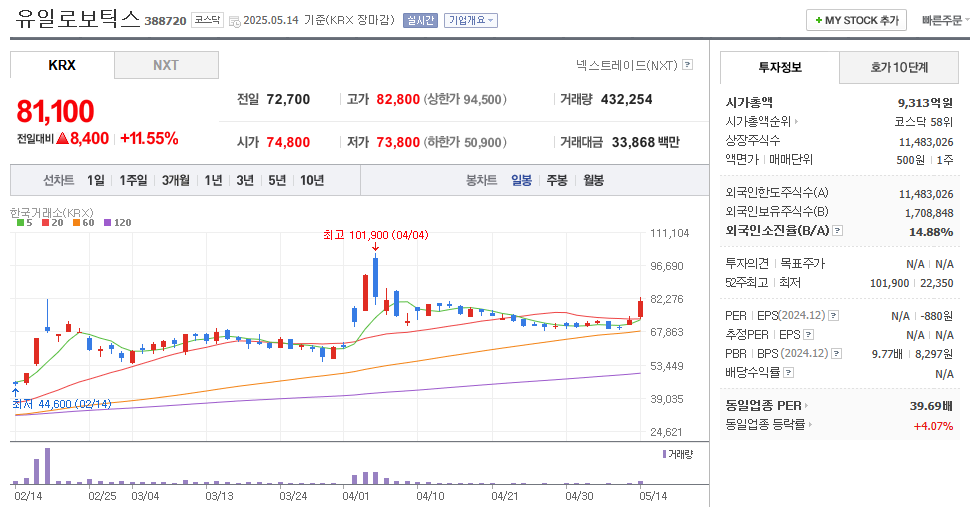The height and width of the screenshot is (507, 975).
Task: Click the 14.88% foreign ownership value
Action: [931, 232]
